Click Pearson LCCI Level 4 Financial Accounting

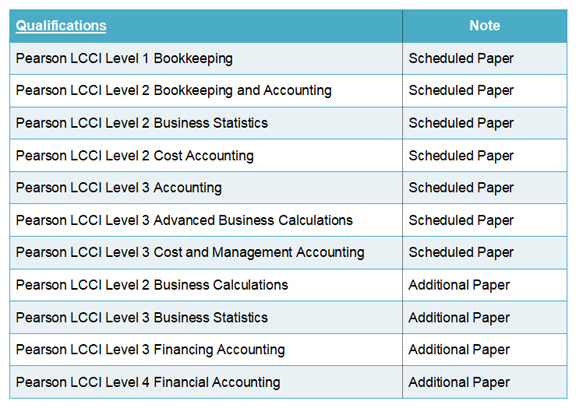pyautogui.click(x=148, y=382)
